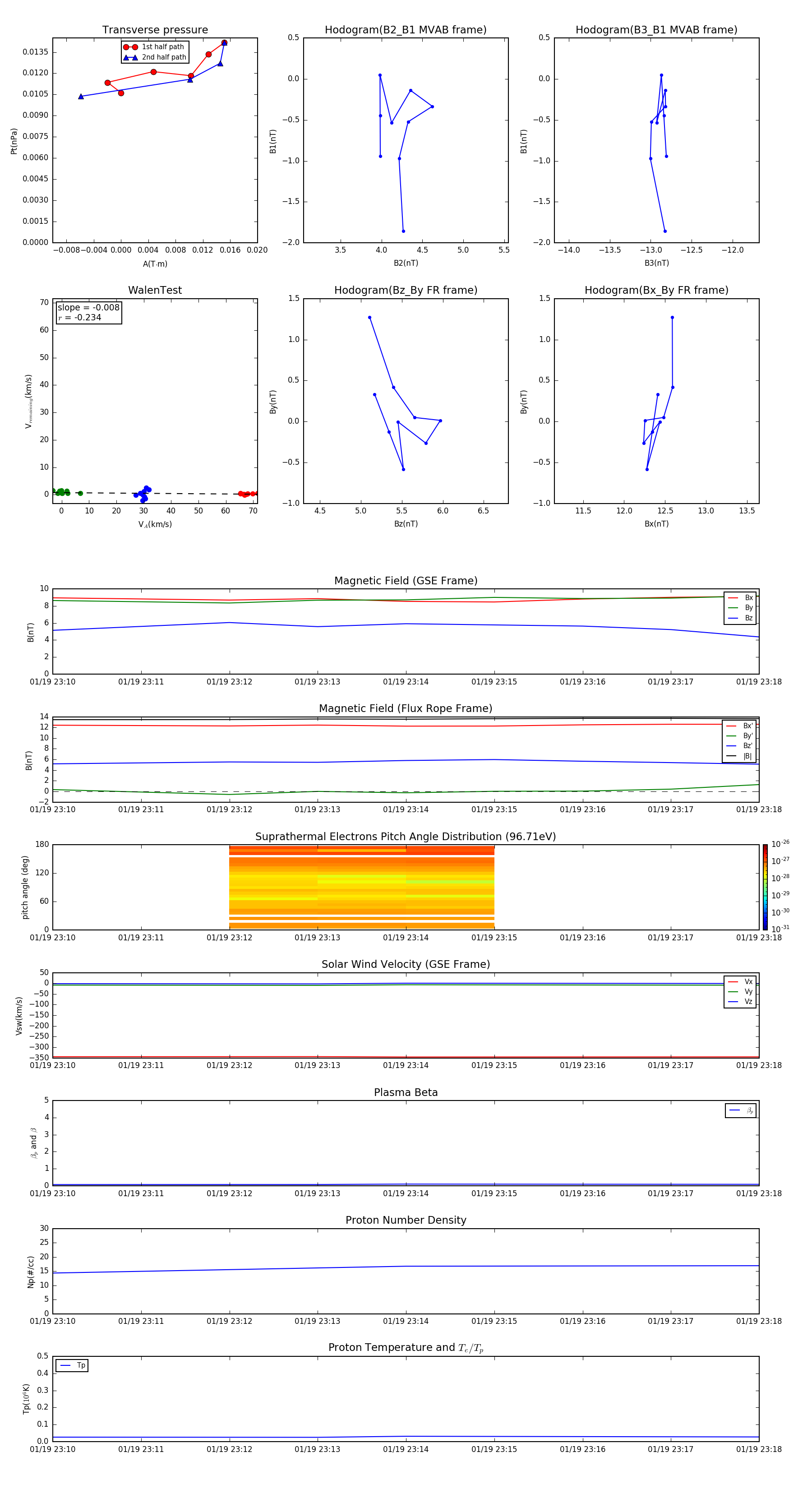Click the '1st half path' legend entry
The height and width of the screenshot is (1489, 812).
[x=155, y=47]
